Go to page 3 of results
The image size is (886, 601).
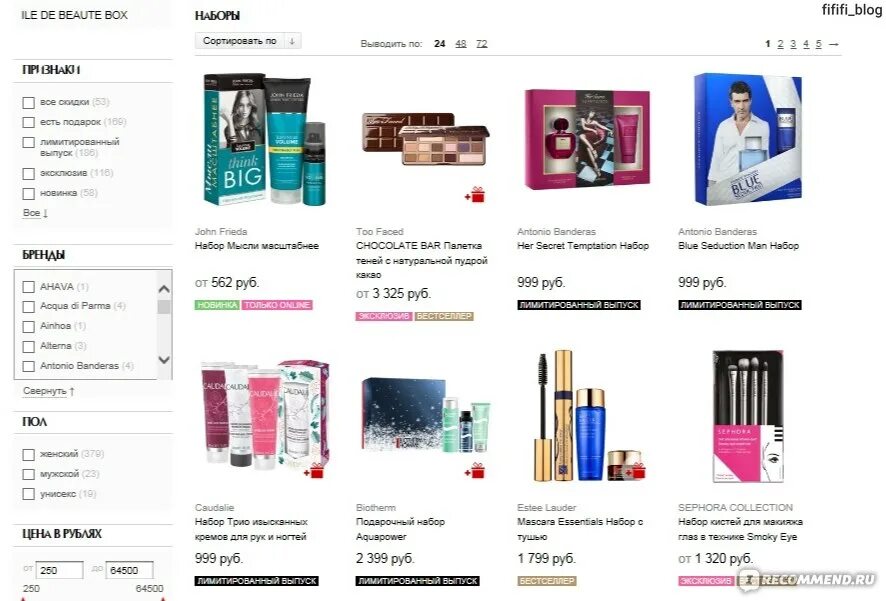point(793,43)
